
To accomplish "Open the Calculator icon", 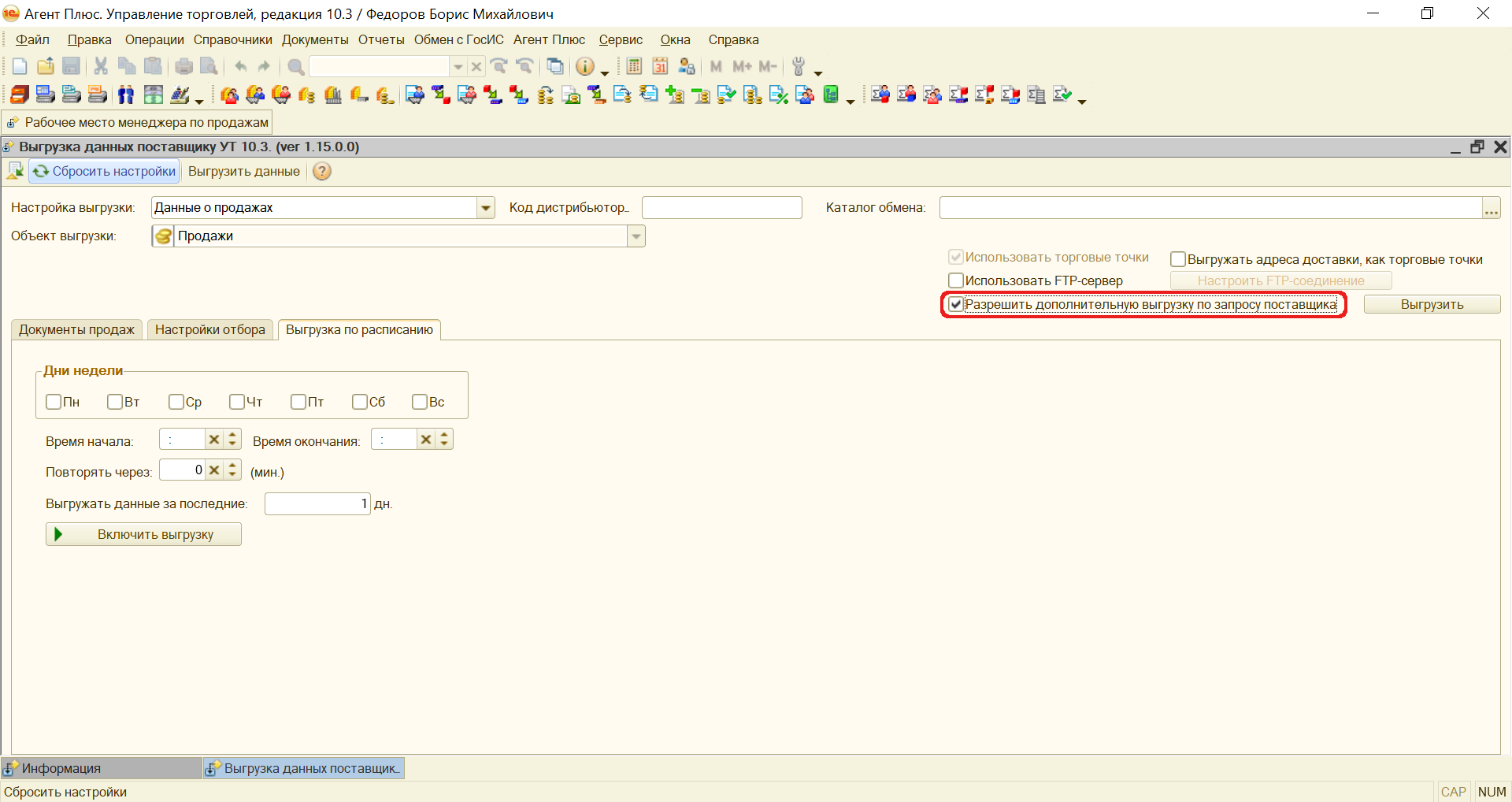I will 634,67.
